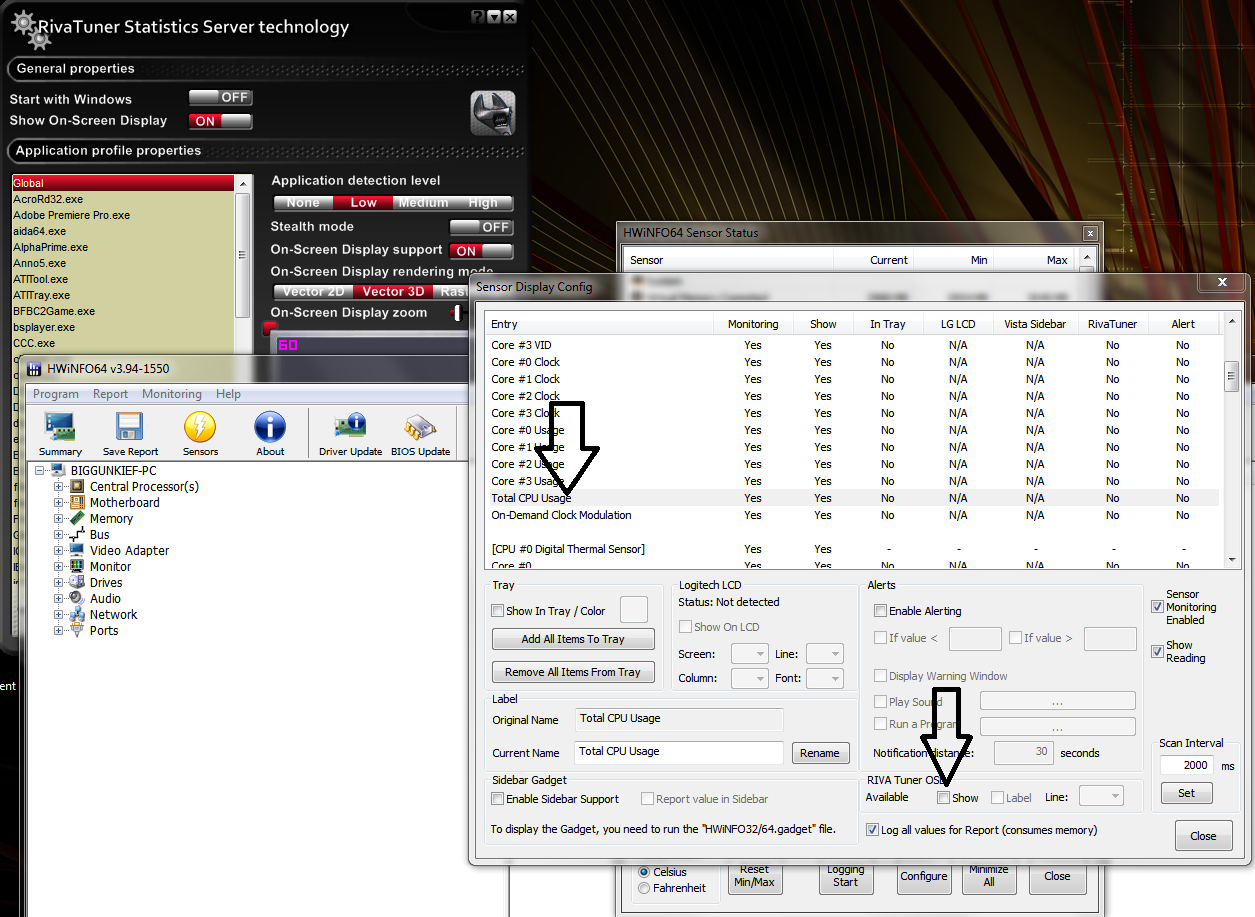Viewport: 1255px width, 917px height.
Task: Click the Current Name text field
Action: [x=679, y=752]
